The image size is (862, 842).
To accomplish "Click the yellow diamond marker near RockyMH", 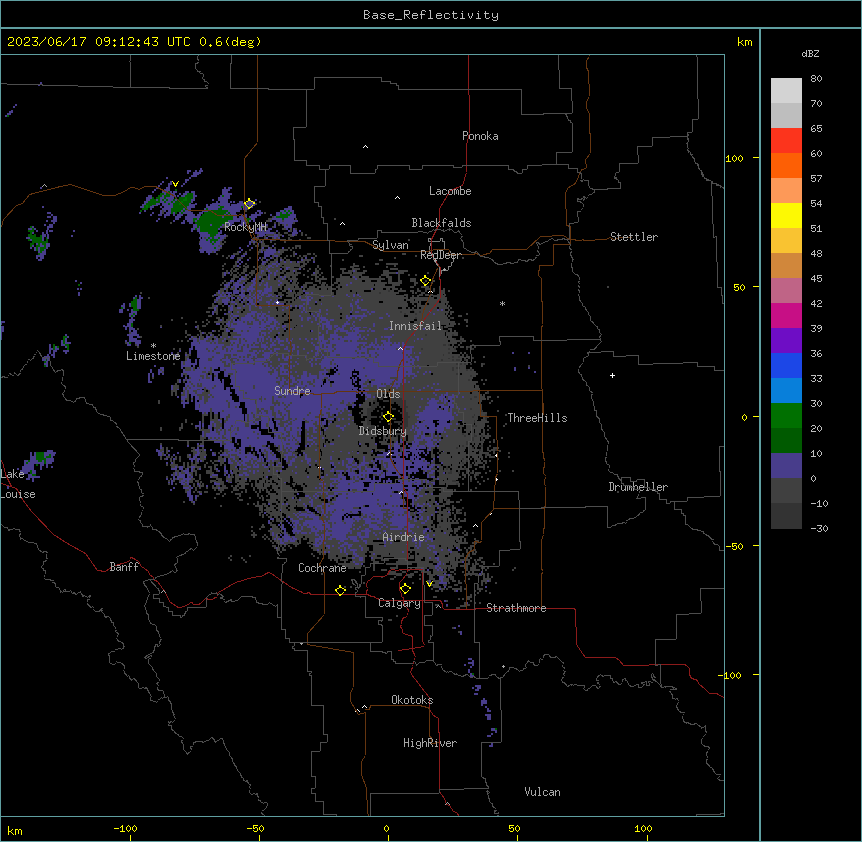I will point(250,204).
